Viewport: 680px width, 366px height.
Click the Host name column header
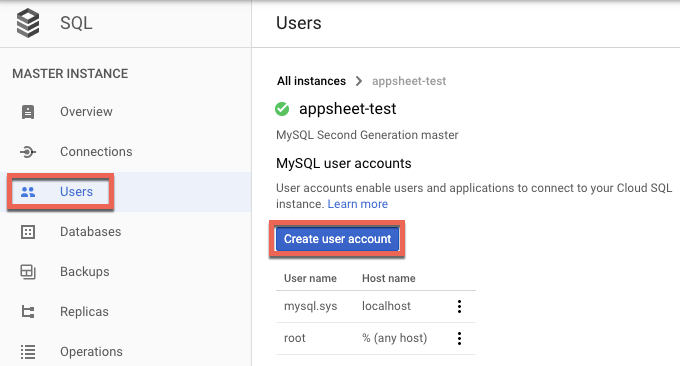click(x=389, y=278)
